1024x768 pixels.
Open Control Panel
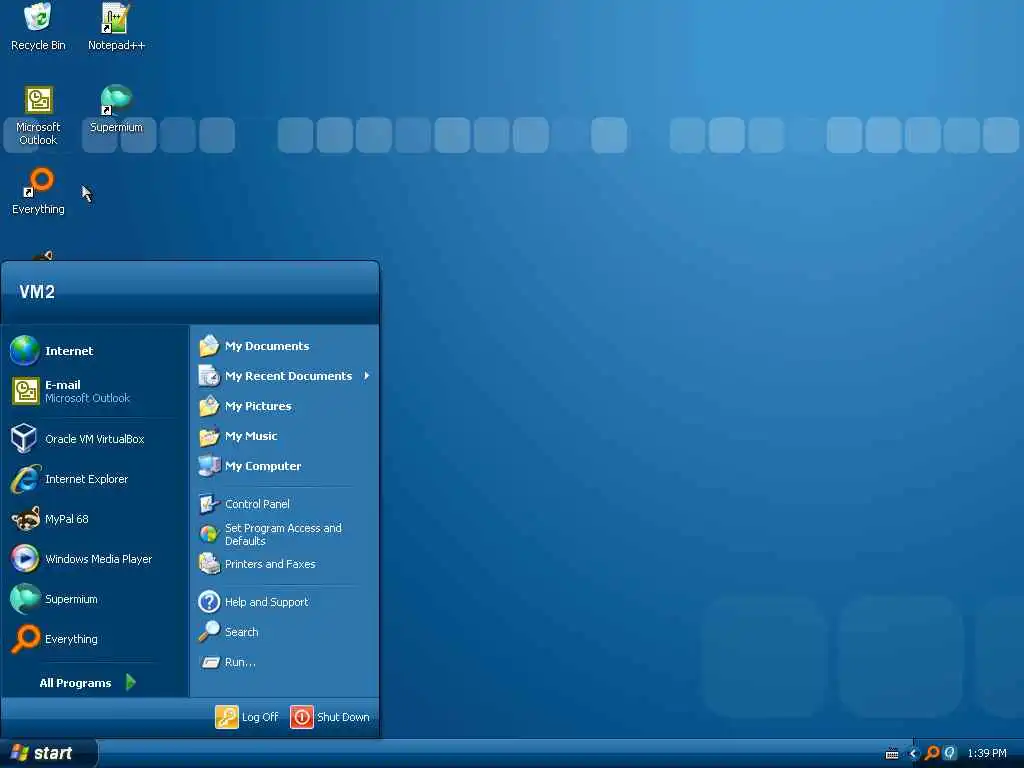coord(284,504)
